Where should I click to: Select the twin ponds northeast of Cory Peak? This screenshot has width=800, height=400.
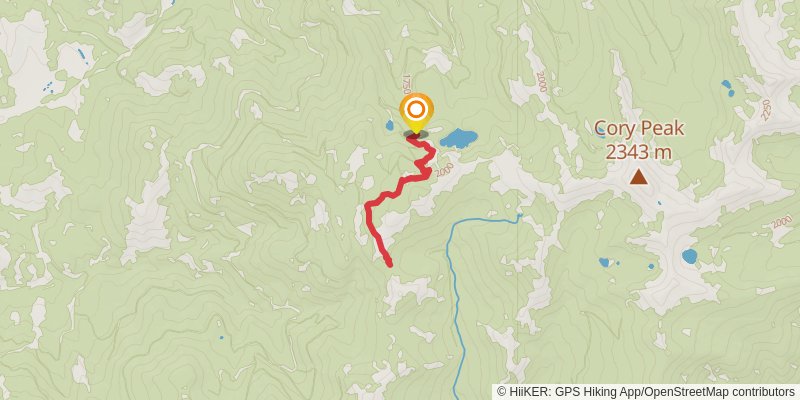click(728, 88)
